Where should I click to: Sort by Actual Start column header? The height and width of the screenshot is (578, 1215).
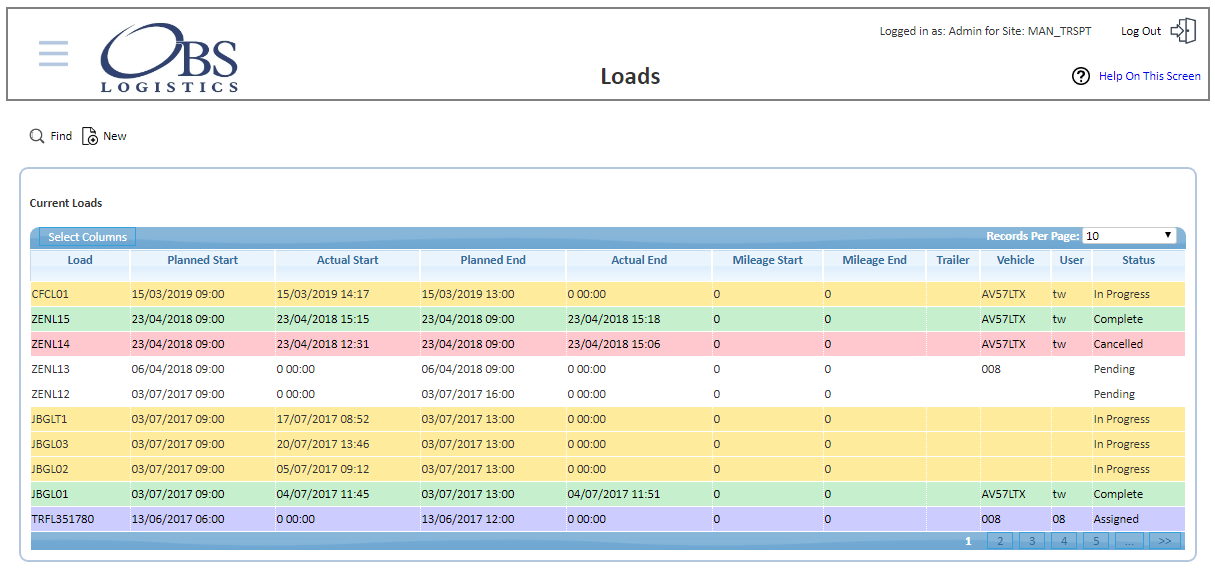click(348, 260)
